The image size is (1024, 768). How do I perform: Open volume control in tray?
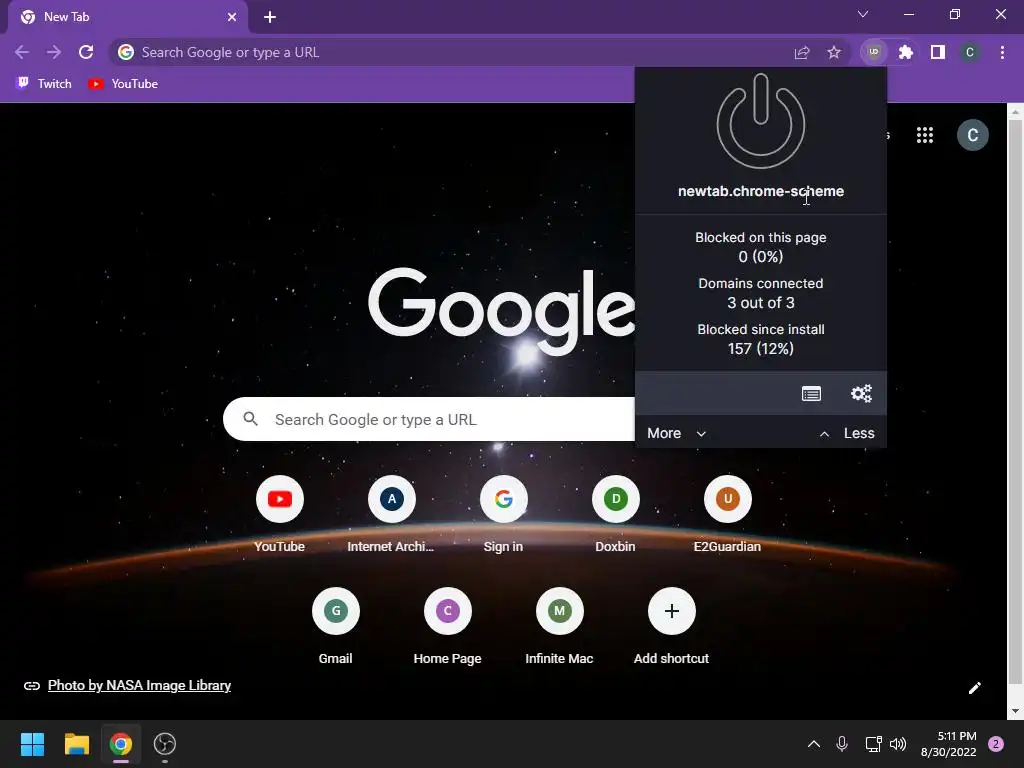898,744
